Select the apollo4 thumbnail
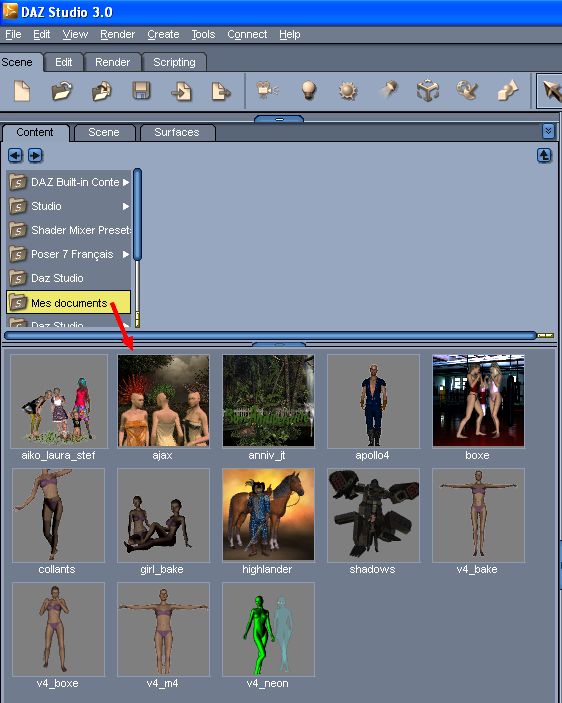Image resolution: width=562 pixels, height=703 pixels. coord(373,401)
